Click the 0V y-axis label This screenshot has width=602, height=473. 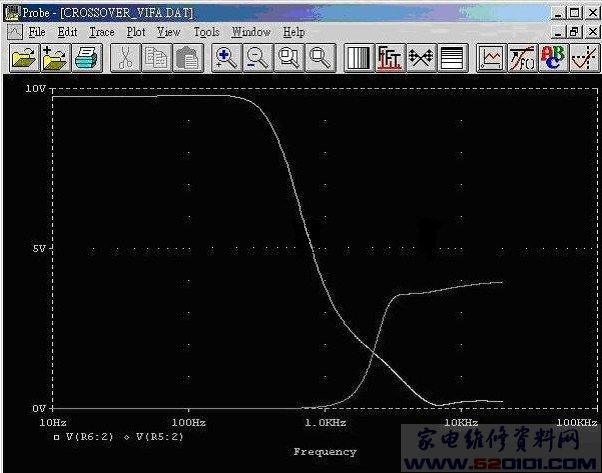coord(39,408)
